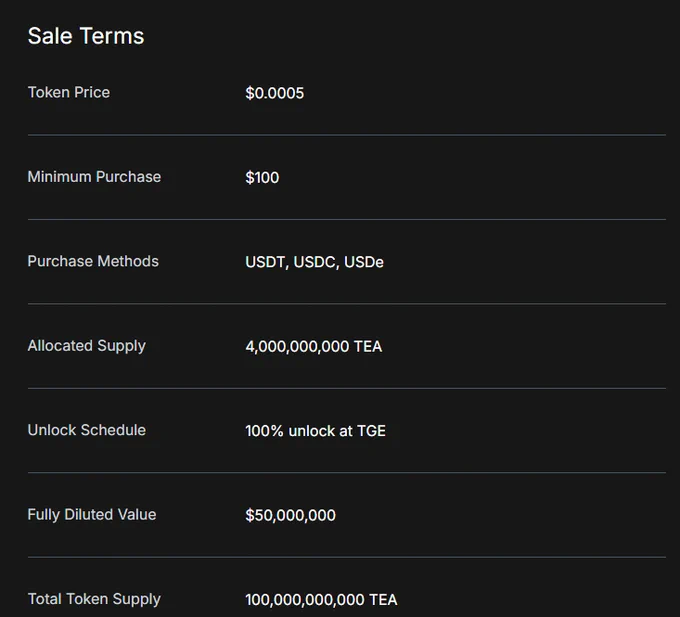Click the divider below Minimum Purchase row
The width and height of the screenshot is (680, 617).
point(347,219)
